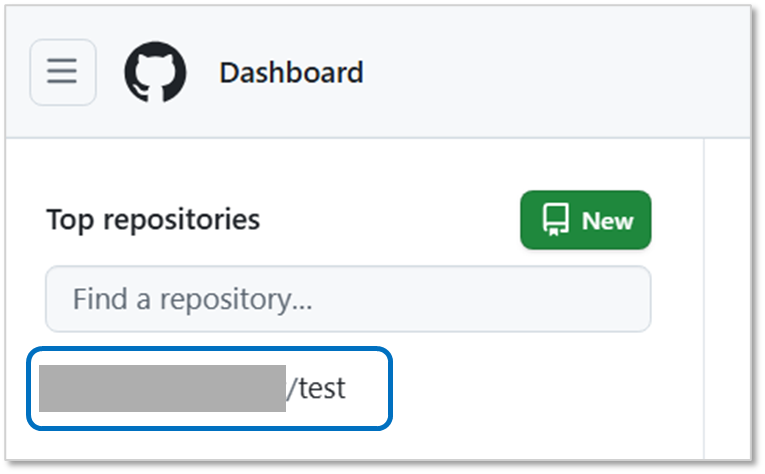
Task: Open the highlighted repository in the sidebar
Action: tap(209, 388)
